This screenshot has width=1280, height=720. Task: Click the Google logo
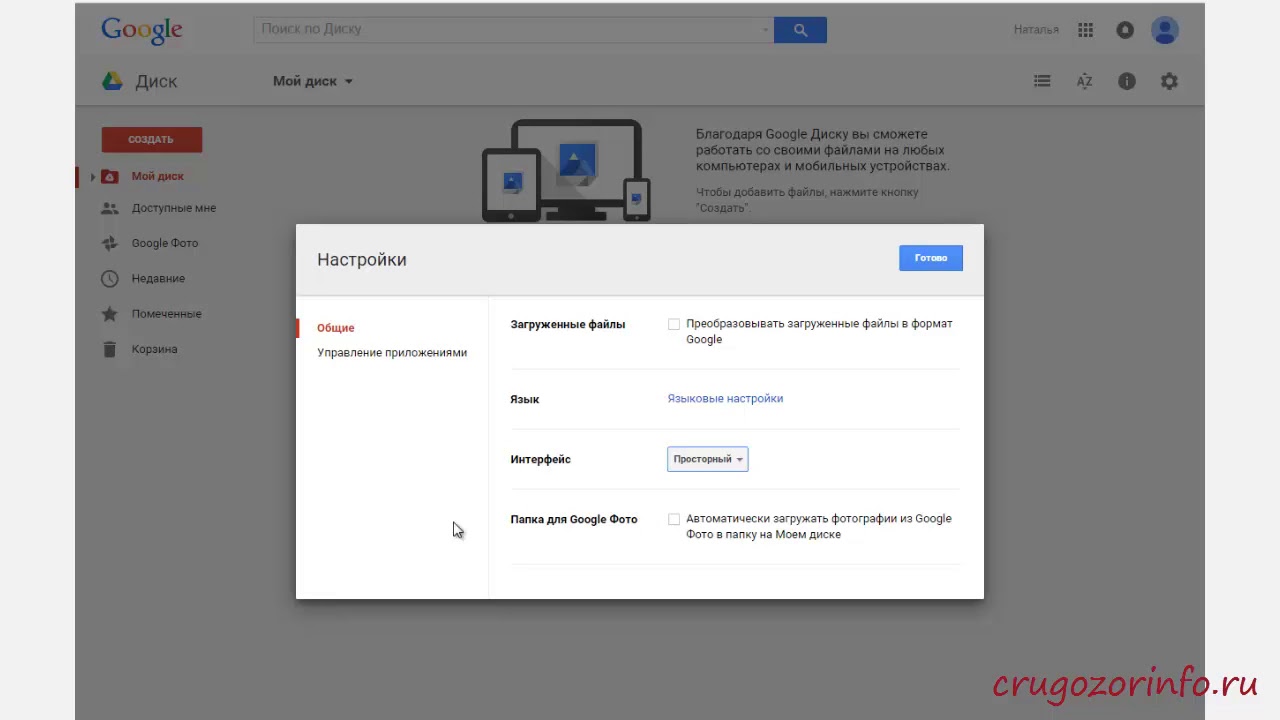click(x=142, y=30)
